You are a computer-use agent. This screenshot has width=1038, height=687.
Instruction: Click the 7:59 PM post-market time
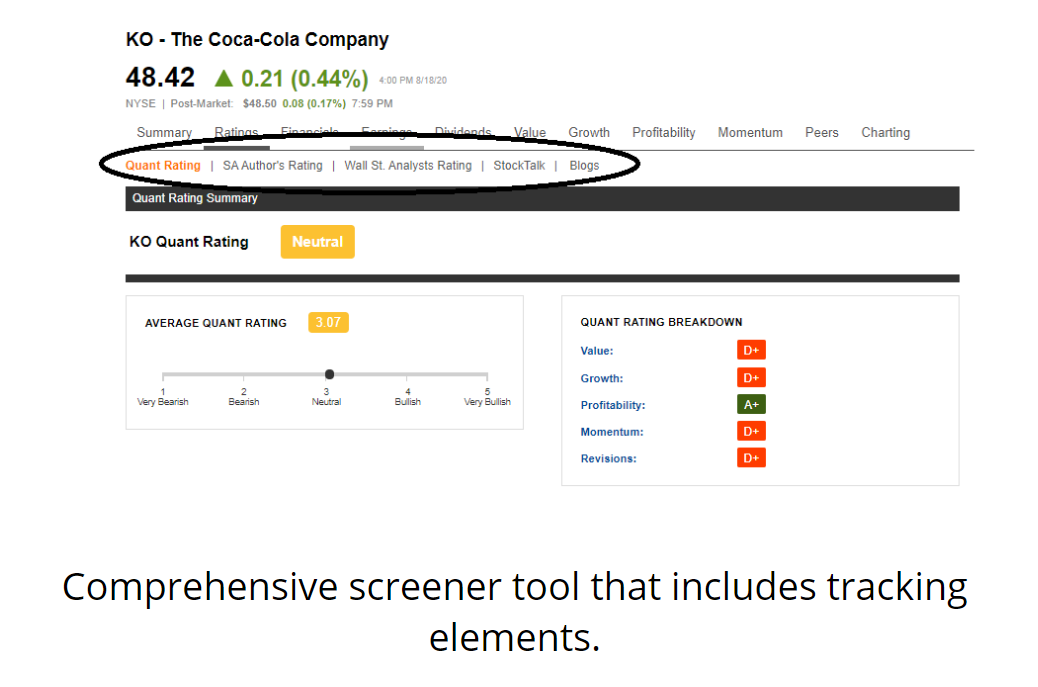(x=372, y=104)
